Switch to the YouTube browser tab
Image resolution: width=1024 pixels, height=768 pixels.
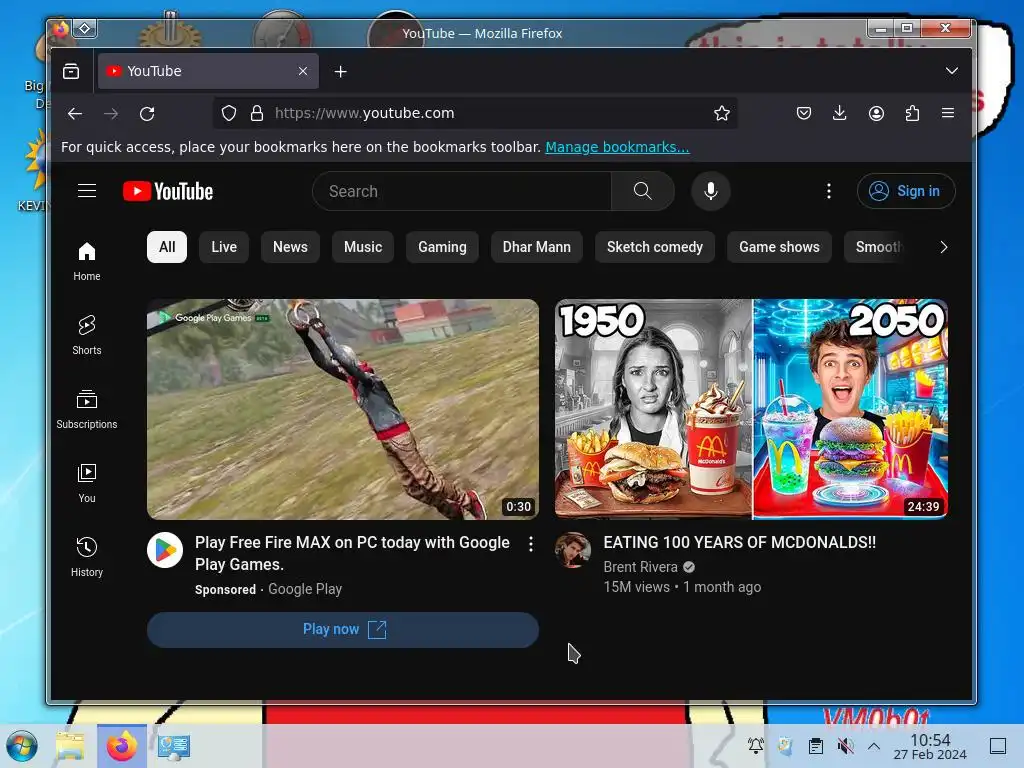pos(208,71)
